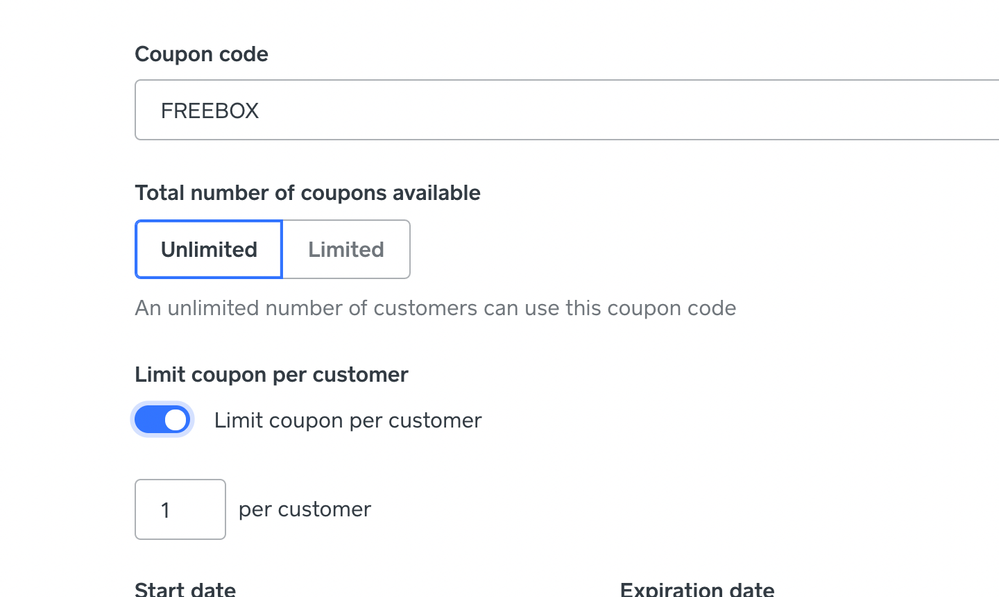Click the per customer quantity field
The width and height of the screenshot is (999, 597).
(180, 510)
